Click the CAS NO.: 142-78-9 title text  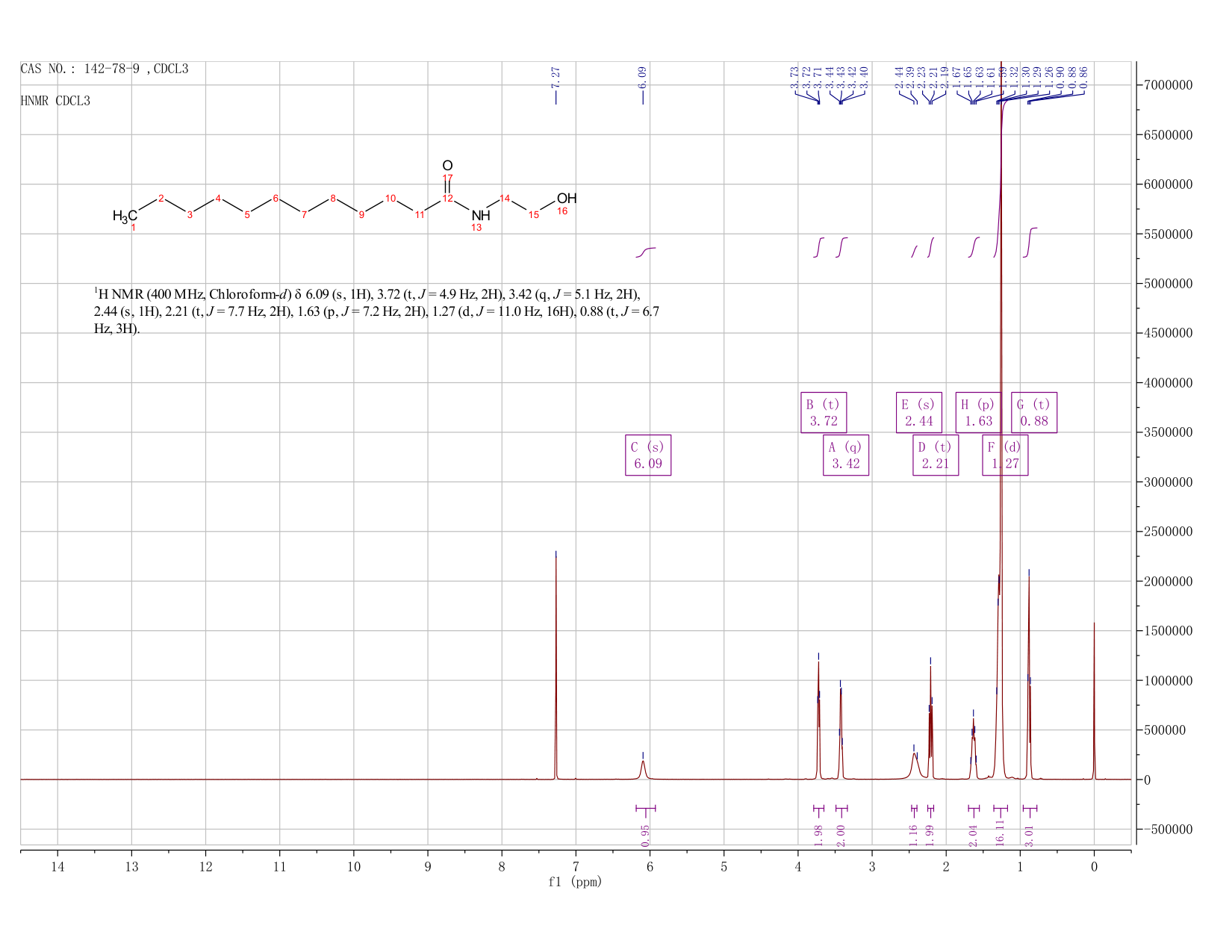coord(105,69)
